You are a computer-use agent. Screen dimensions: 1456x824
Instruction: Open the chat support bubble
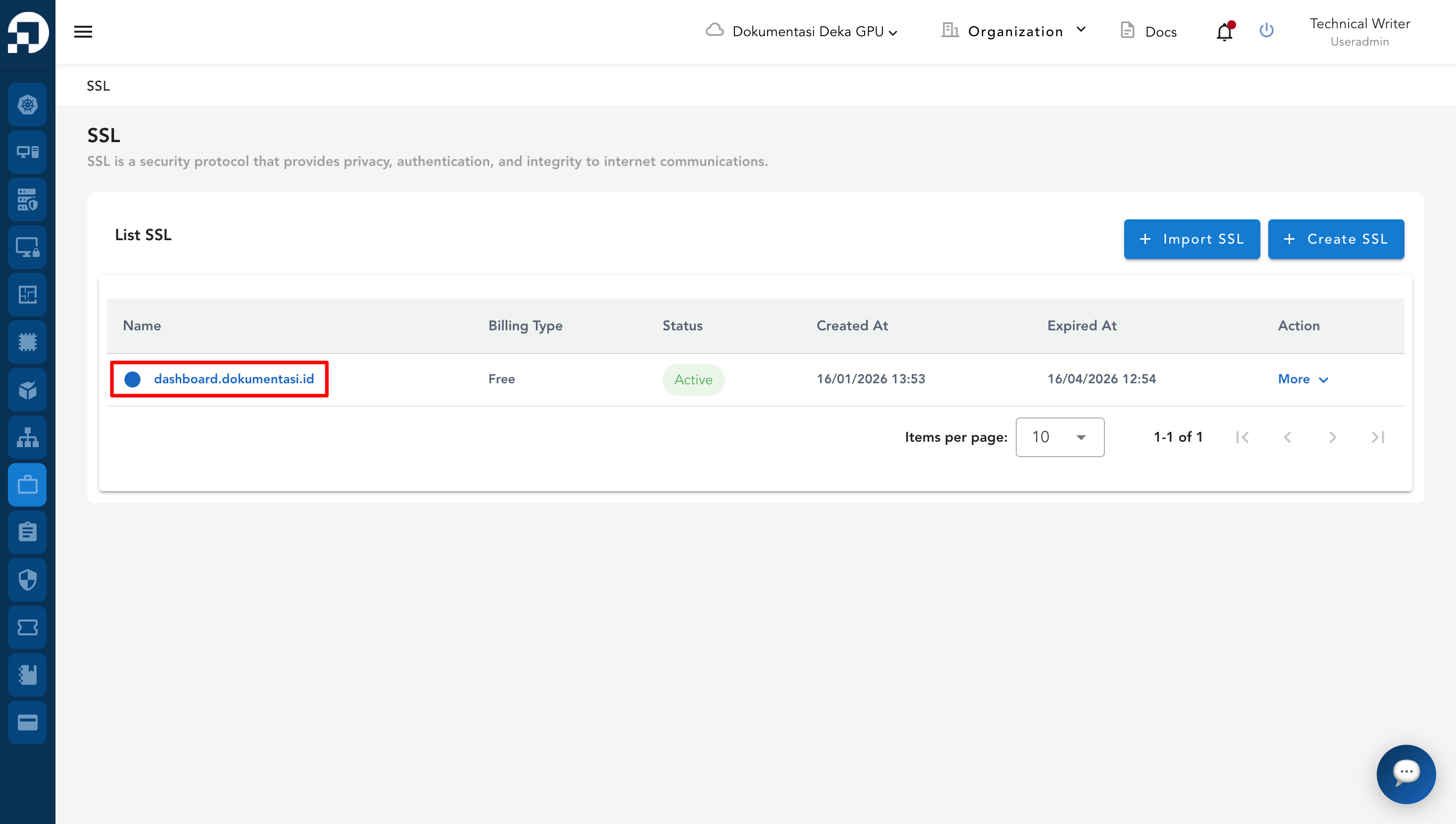click(x=1405, y=773)
